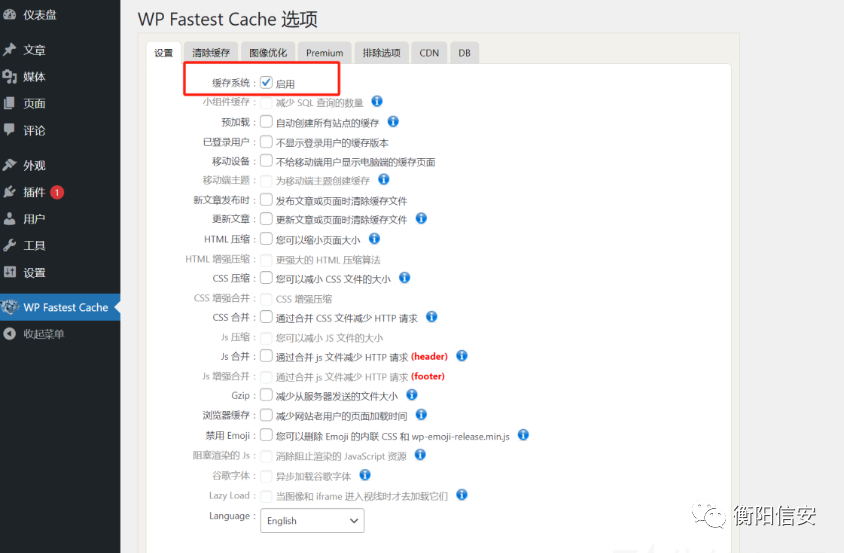Enable the Gzip checkbox

click(266, 395)
